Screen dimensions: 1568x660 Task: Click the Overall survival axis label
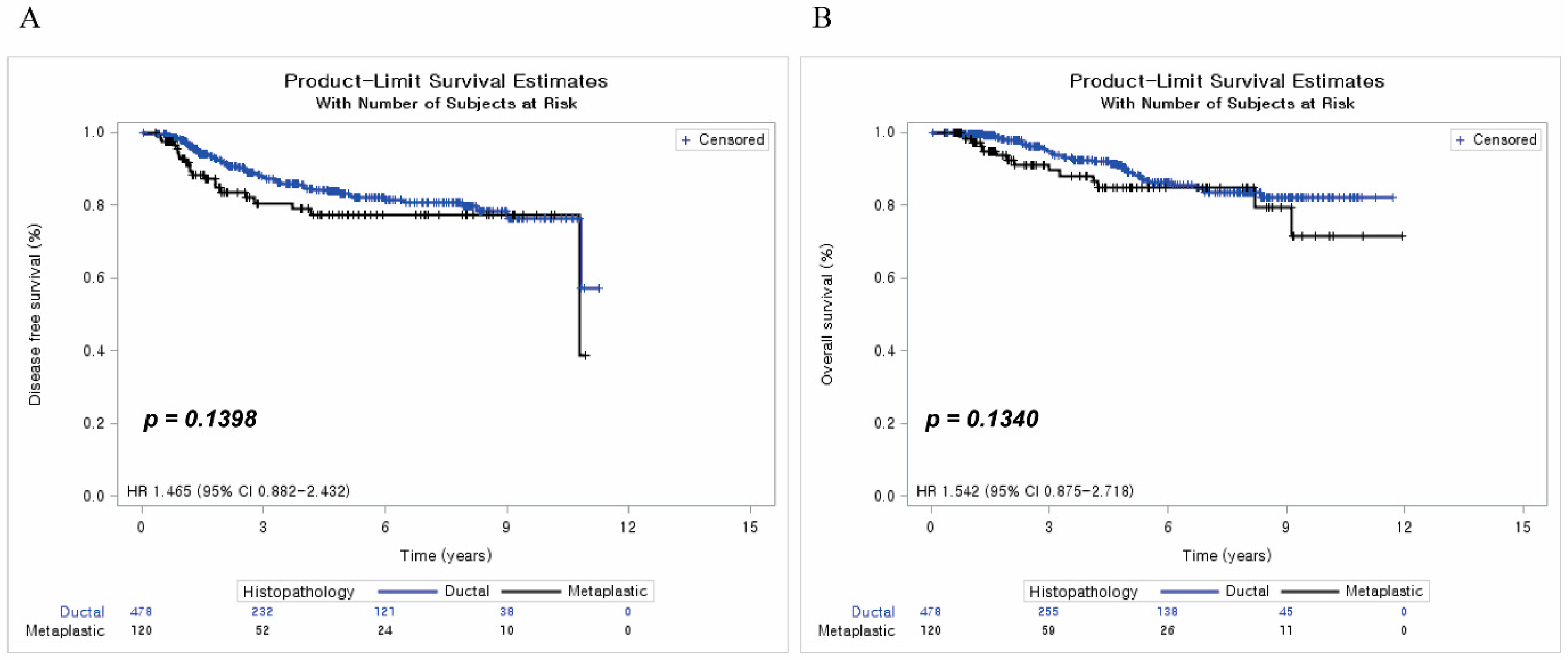tap(827, 314)
